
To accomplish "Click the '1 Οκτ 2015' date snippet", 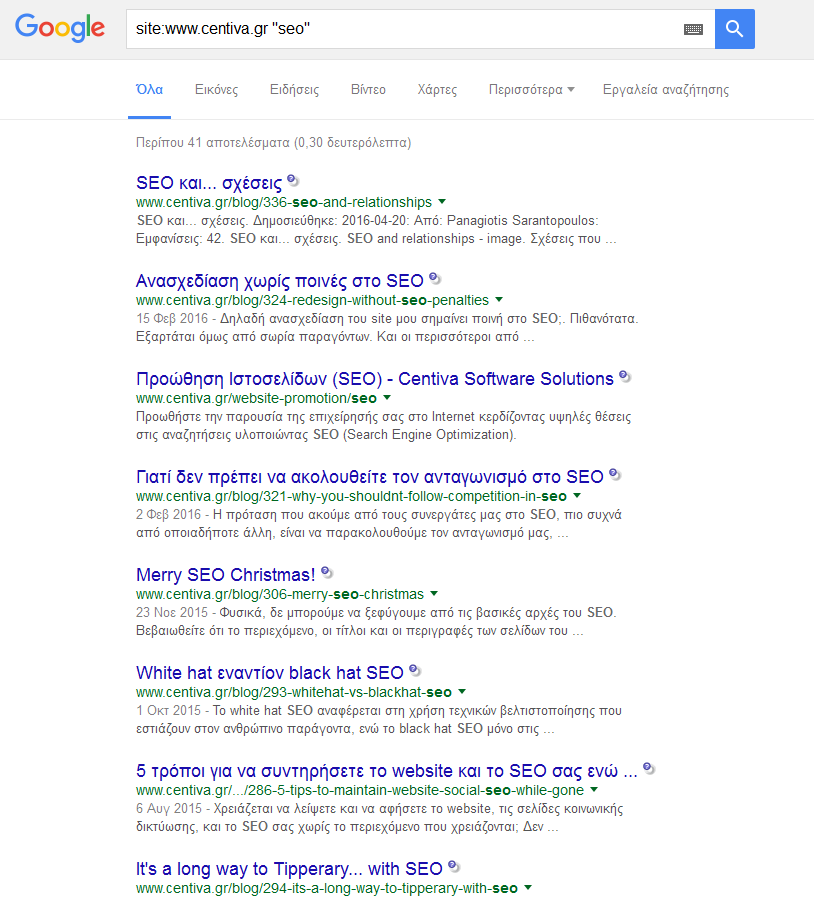I will pos(168,710).
